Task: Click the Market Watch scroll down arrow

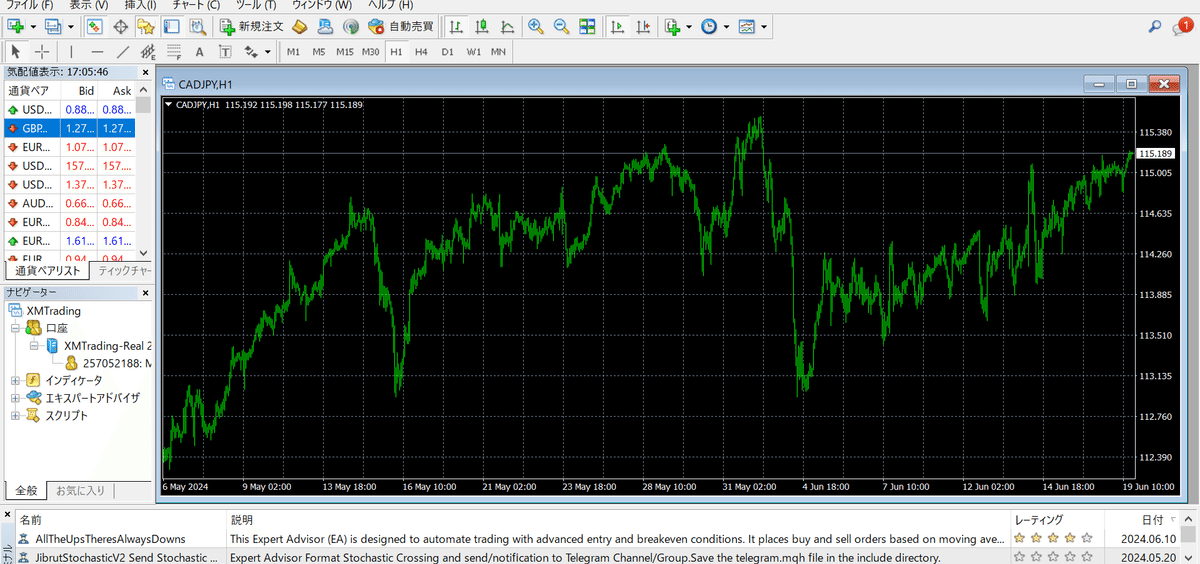Action: [x=144, y=254]
